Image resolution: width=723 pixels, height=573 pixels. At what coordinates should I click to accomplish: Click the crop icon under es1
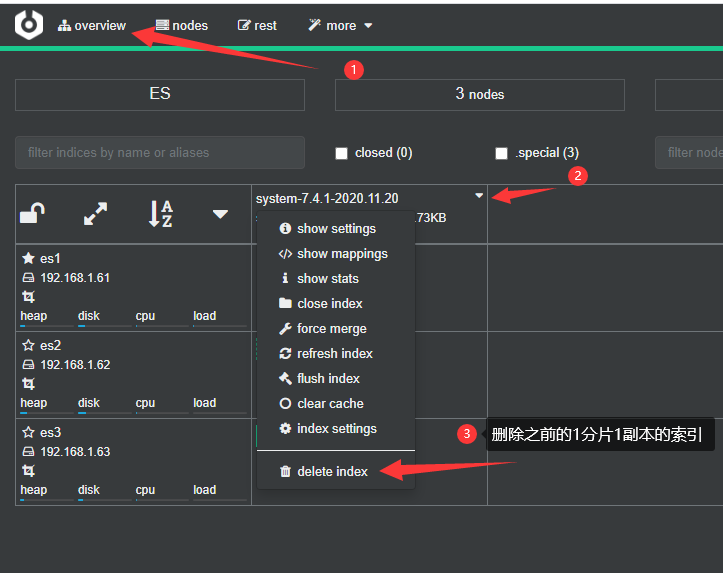[28, 296]
